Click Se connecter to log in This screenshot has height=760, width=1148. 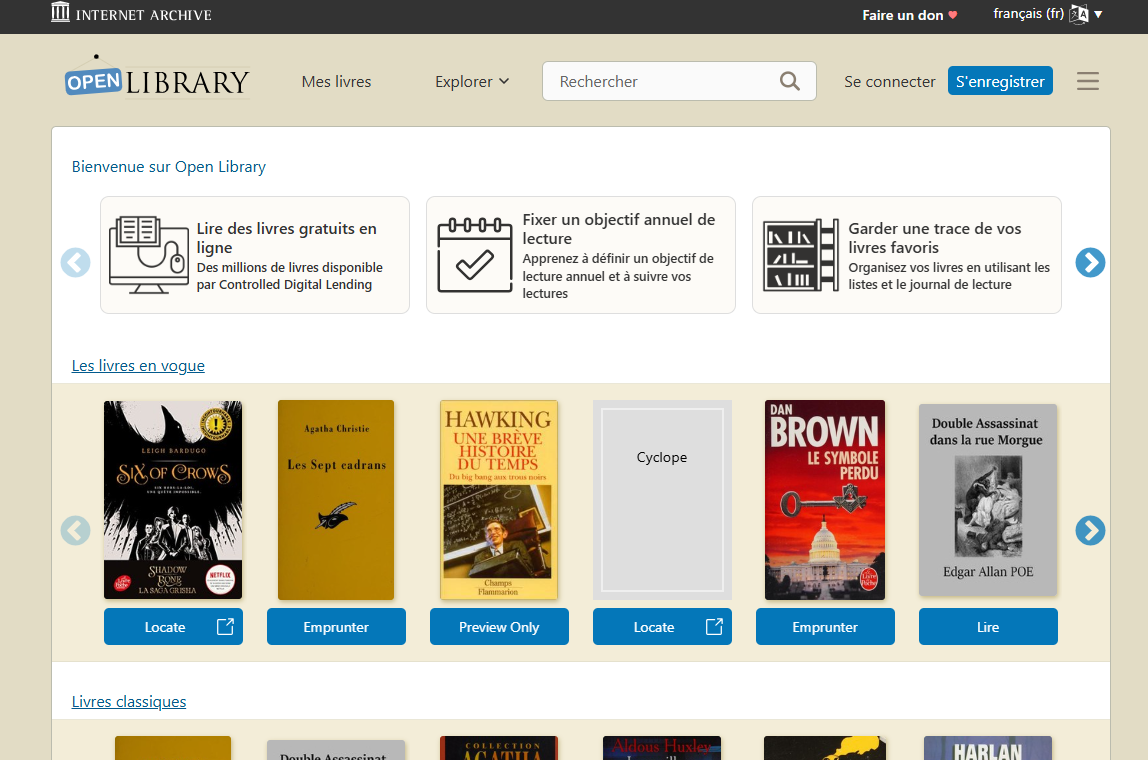890,81
